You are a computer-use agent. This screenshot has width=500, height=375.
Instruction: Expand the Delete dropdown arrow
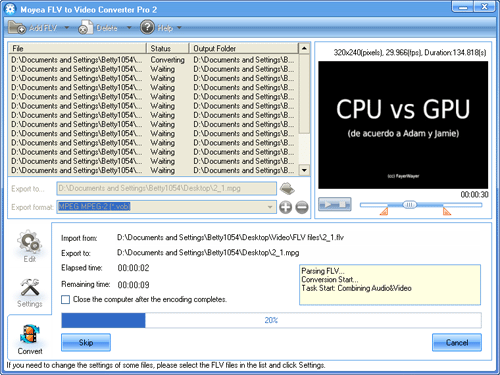(129, 28)
